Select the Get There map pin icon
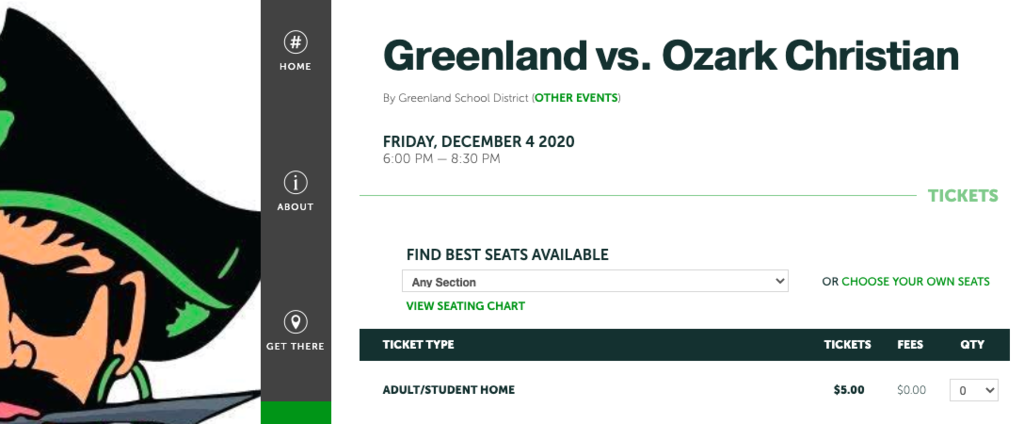This screenshot has width=1024, height=424. tap(296, 323)
